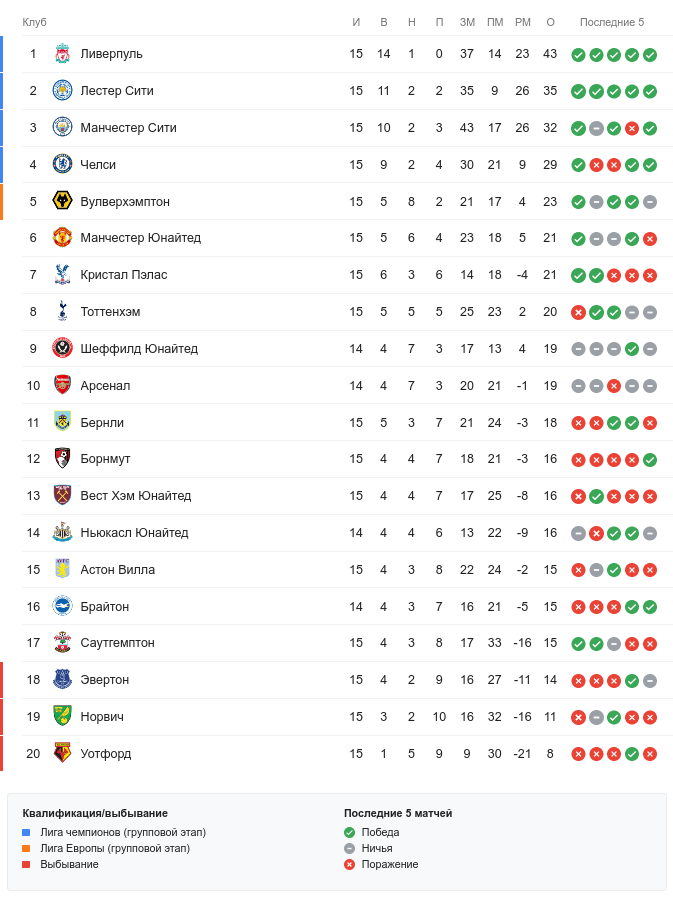Click the blue Лига чемпионов legend swatch
Viewport: 673px width, 897px height.
point(27,832)
